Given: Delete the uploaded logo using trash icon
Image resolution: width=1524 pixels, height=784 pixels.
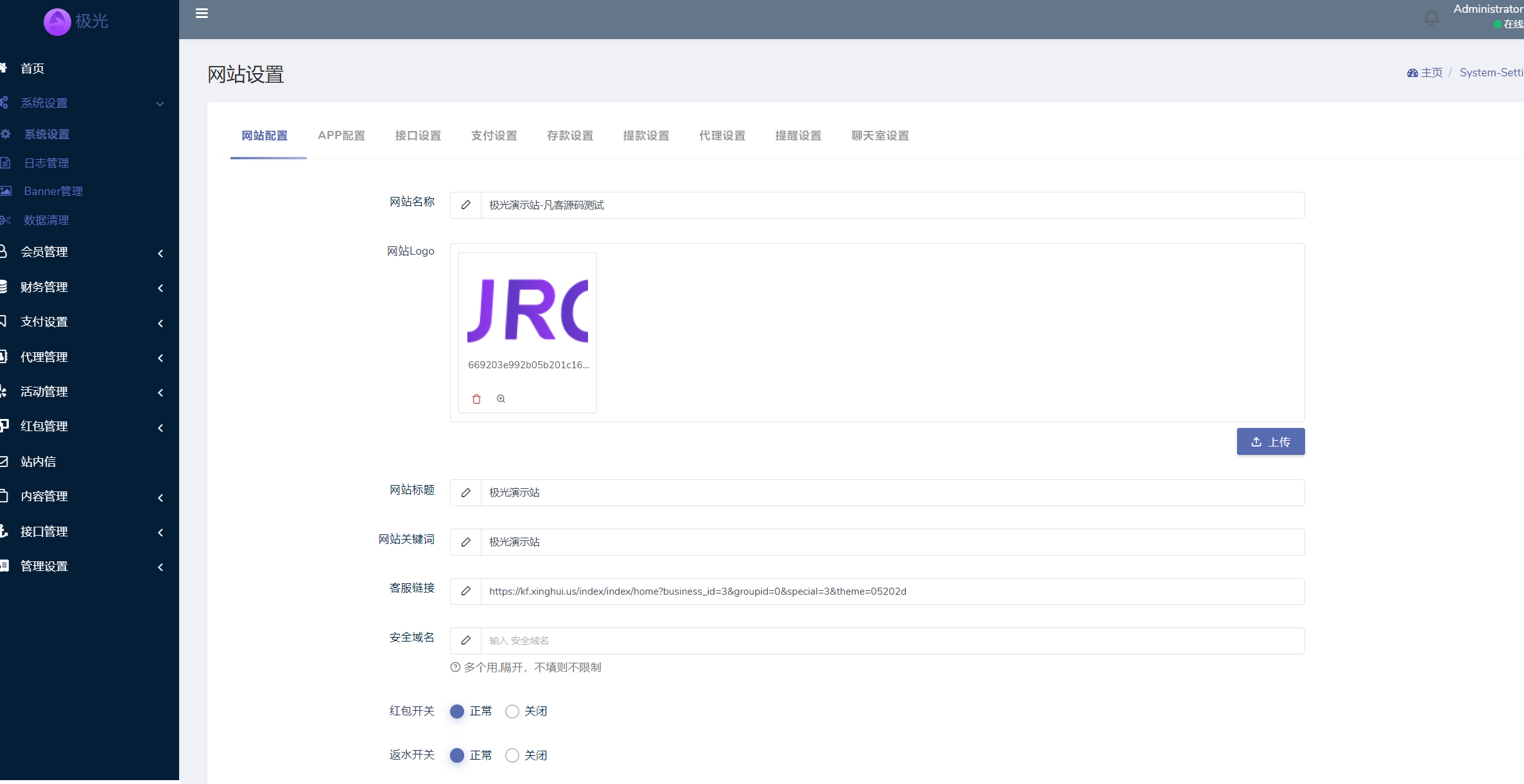Looking at the screenshot, I should click(476, 398).
